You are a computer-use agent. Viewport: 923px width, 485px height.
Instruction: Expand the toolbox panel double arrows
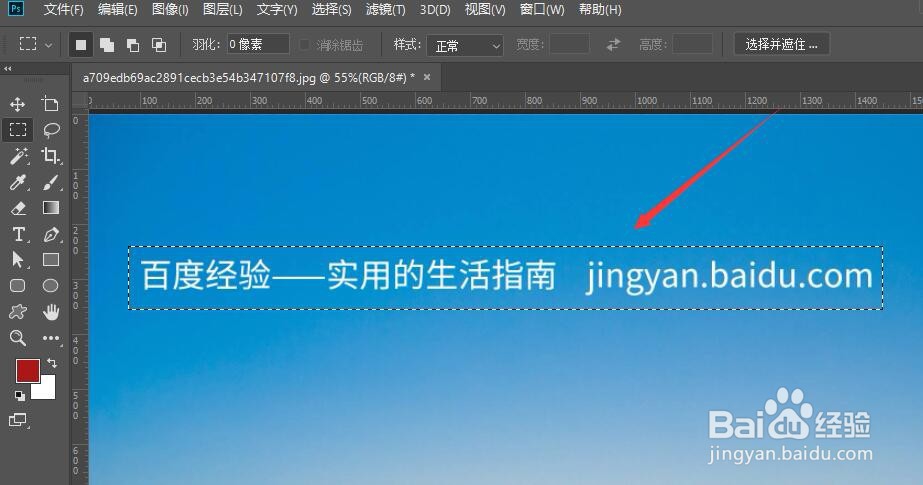coord(8,69)
